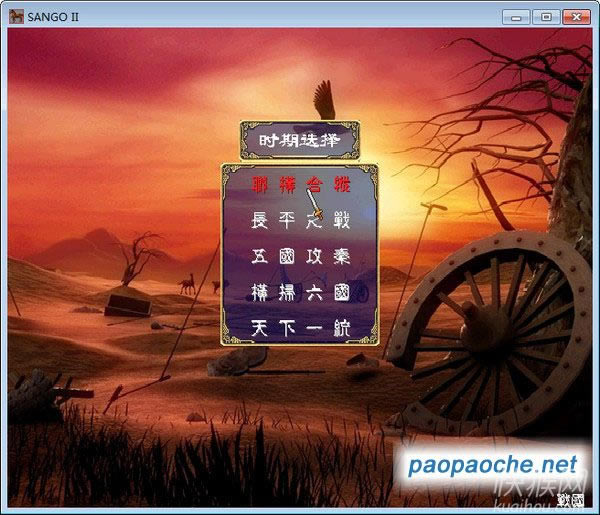Start the 天下一統 scenario
The image size is (600, 515).
[300, 328]
